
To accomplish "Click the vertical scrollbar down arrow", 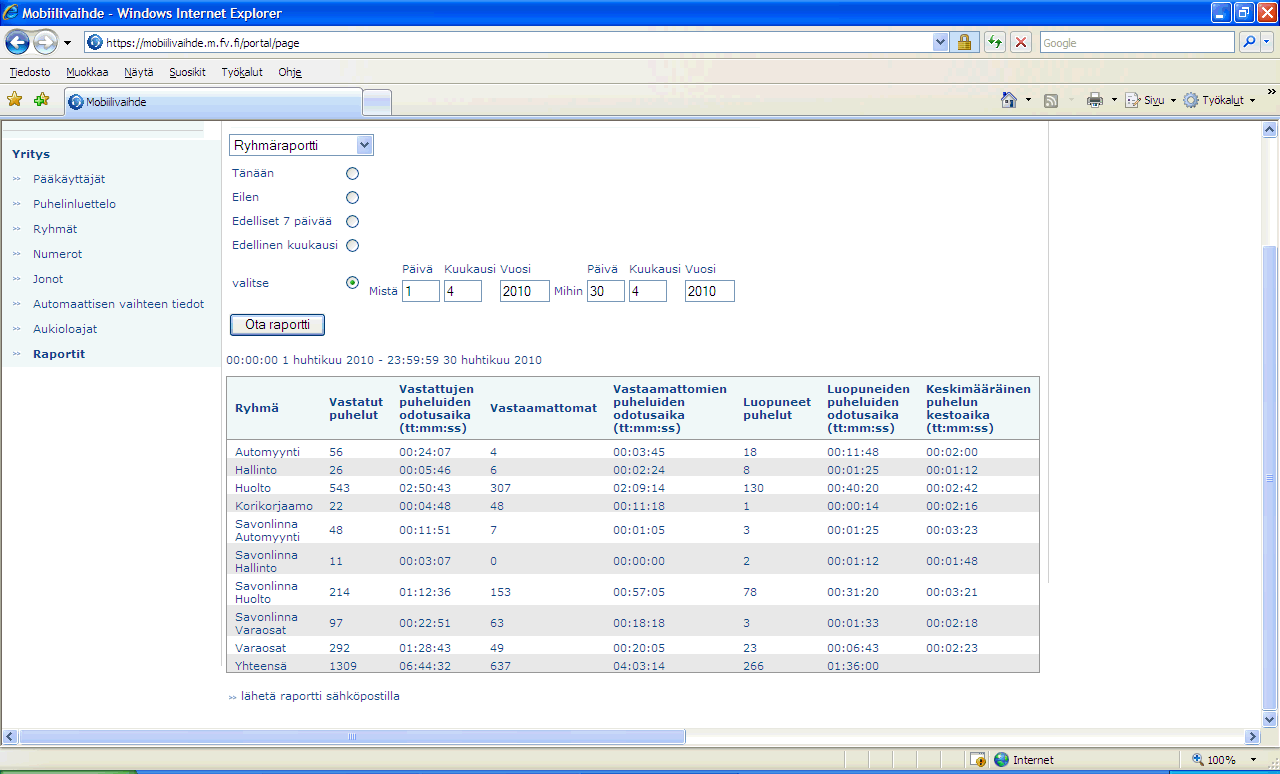I will [x=1270, y=719].
